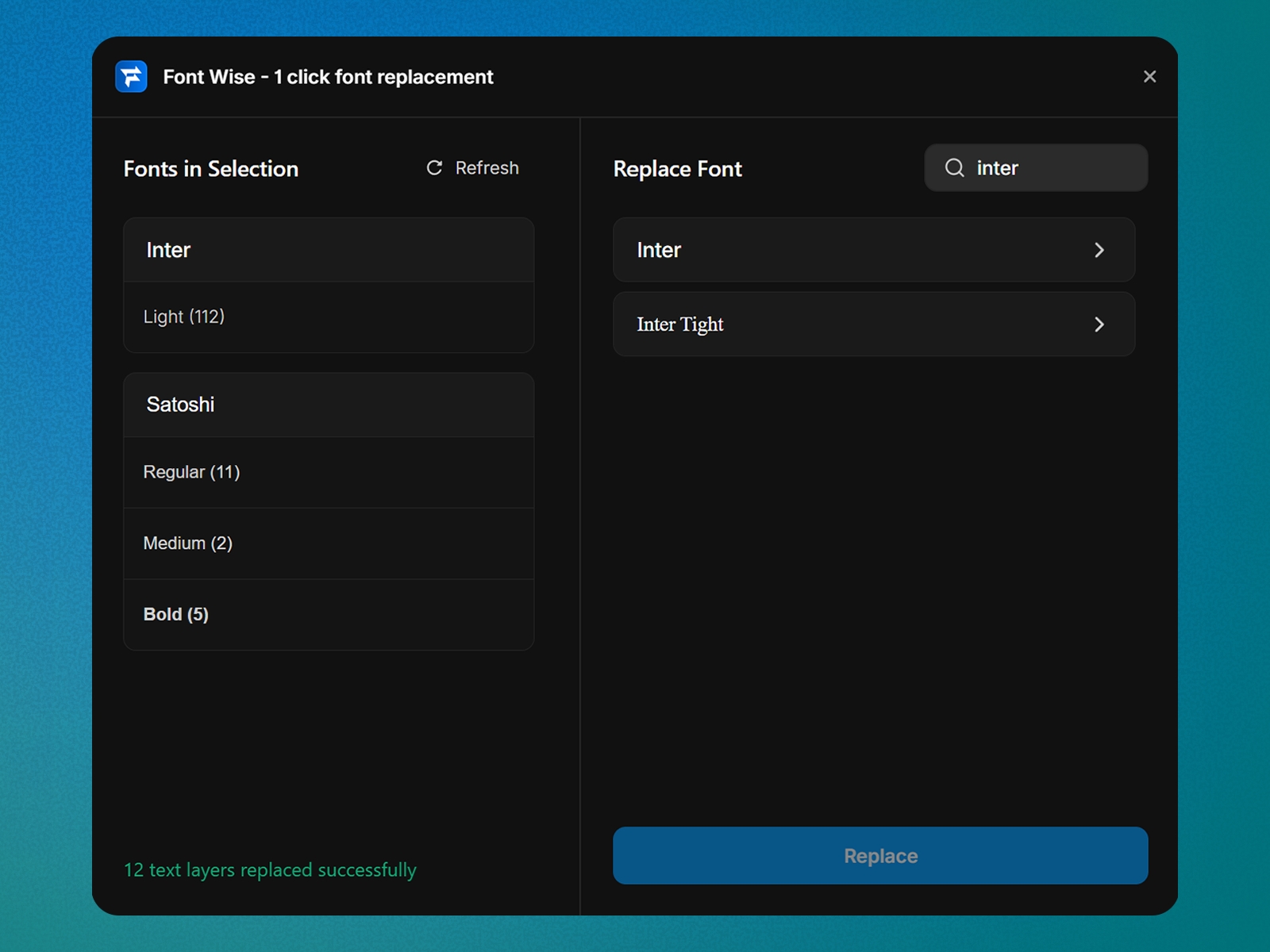Click the chevron next to Inter

[x=1099, y=250]
